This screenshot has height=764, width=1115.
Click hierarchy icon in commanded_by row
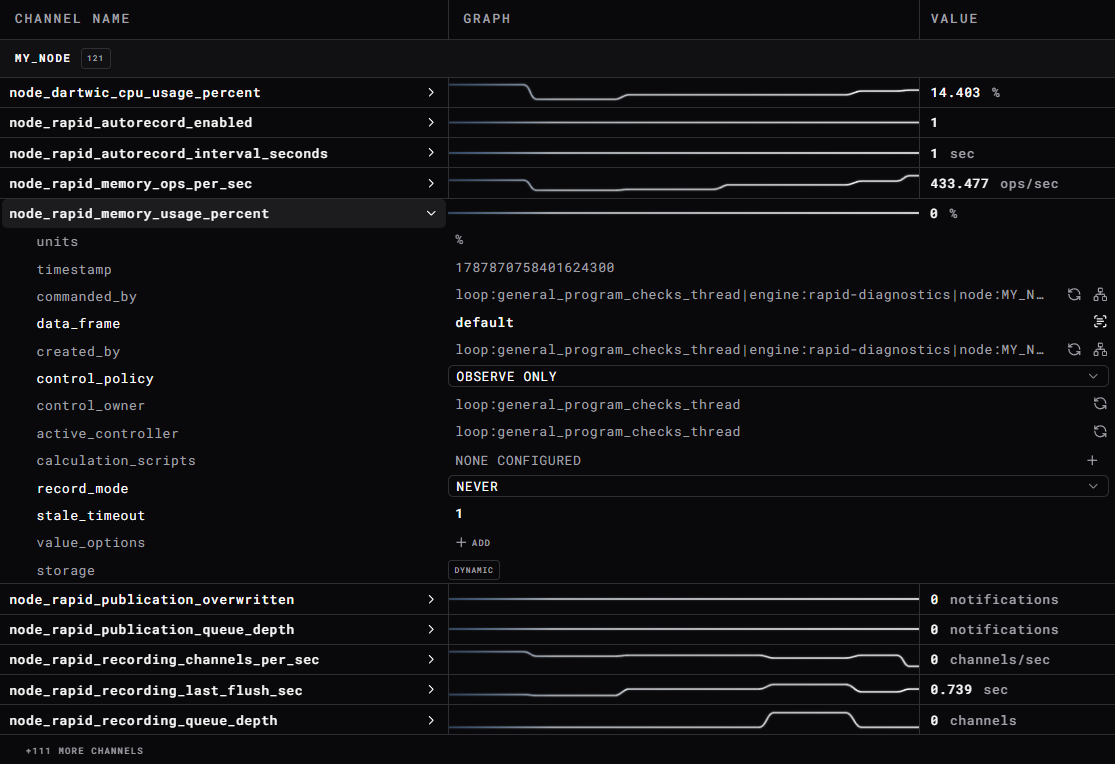click(1100, 295)
